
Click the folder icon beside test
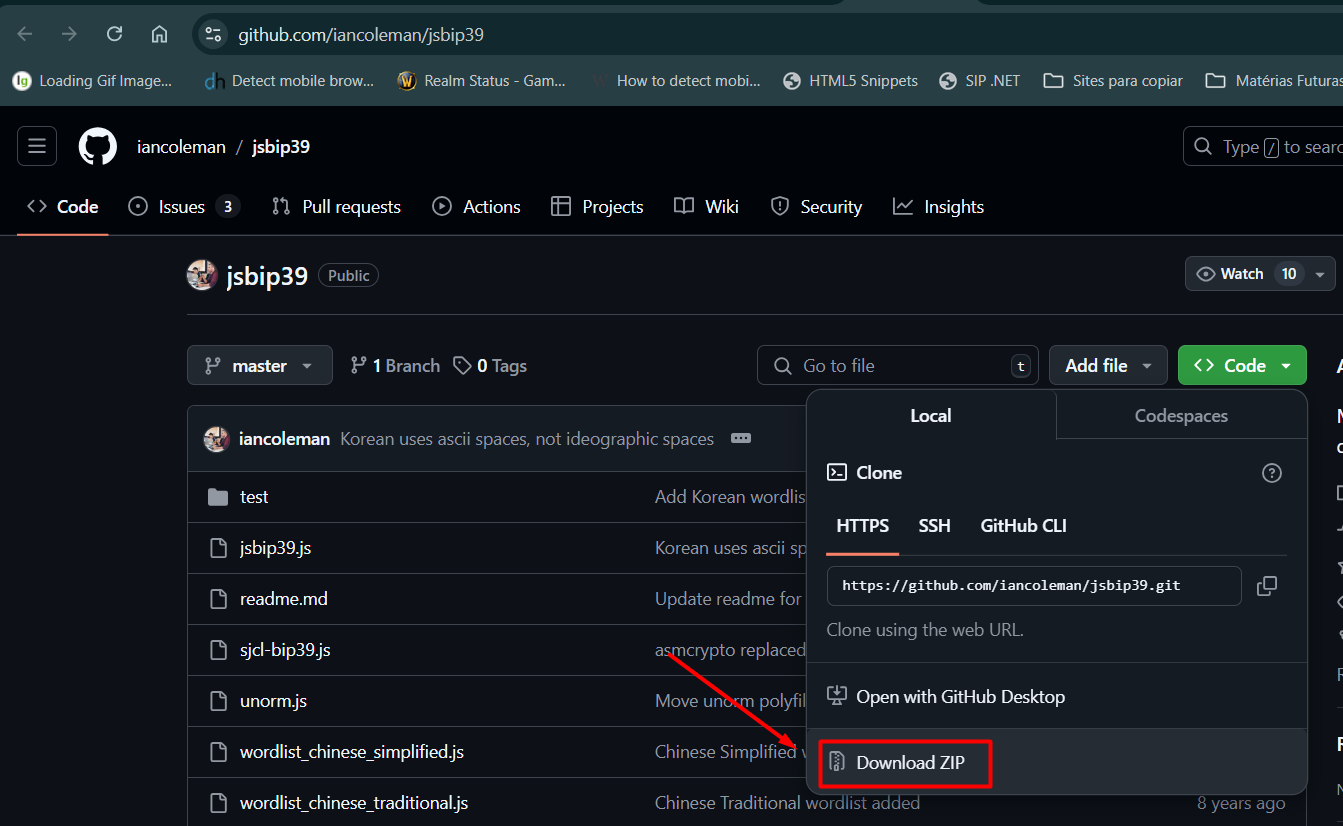218,497
